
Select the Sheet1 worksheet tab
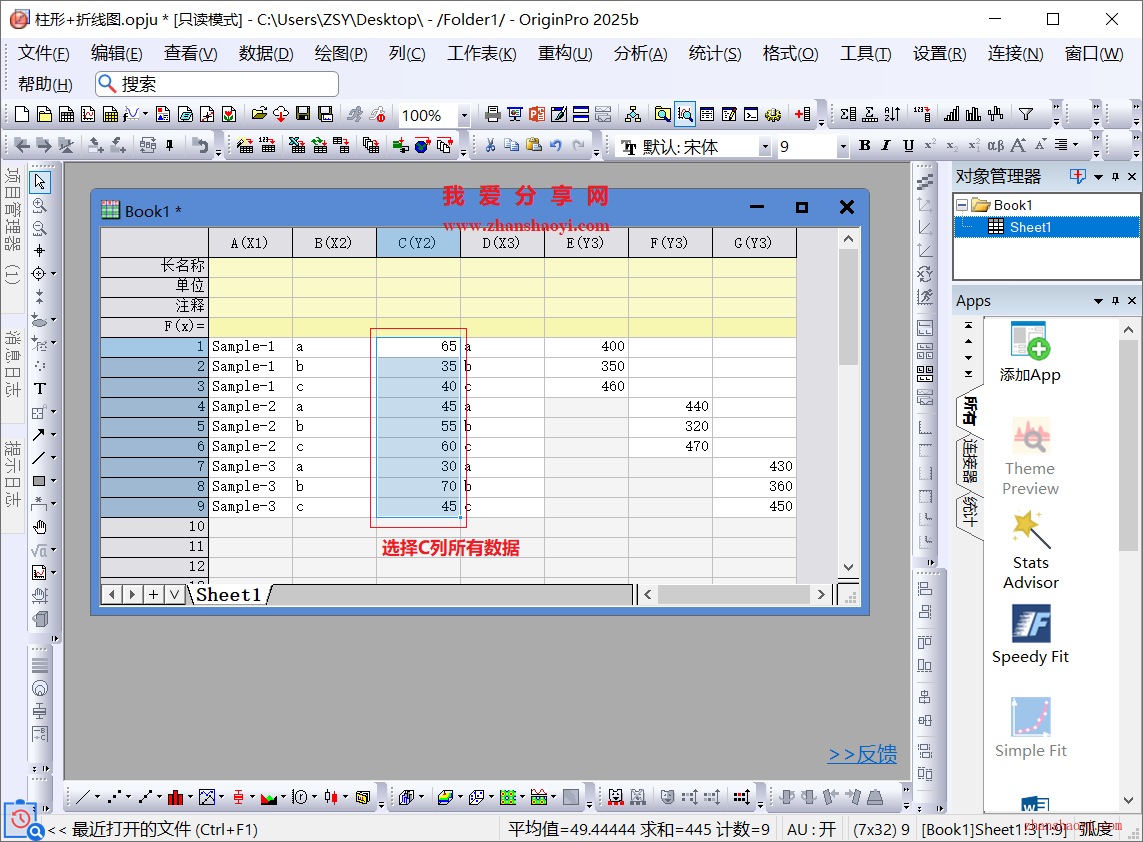[228, 594]
